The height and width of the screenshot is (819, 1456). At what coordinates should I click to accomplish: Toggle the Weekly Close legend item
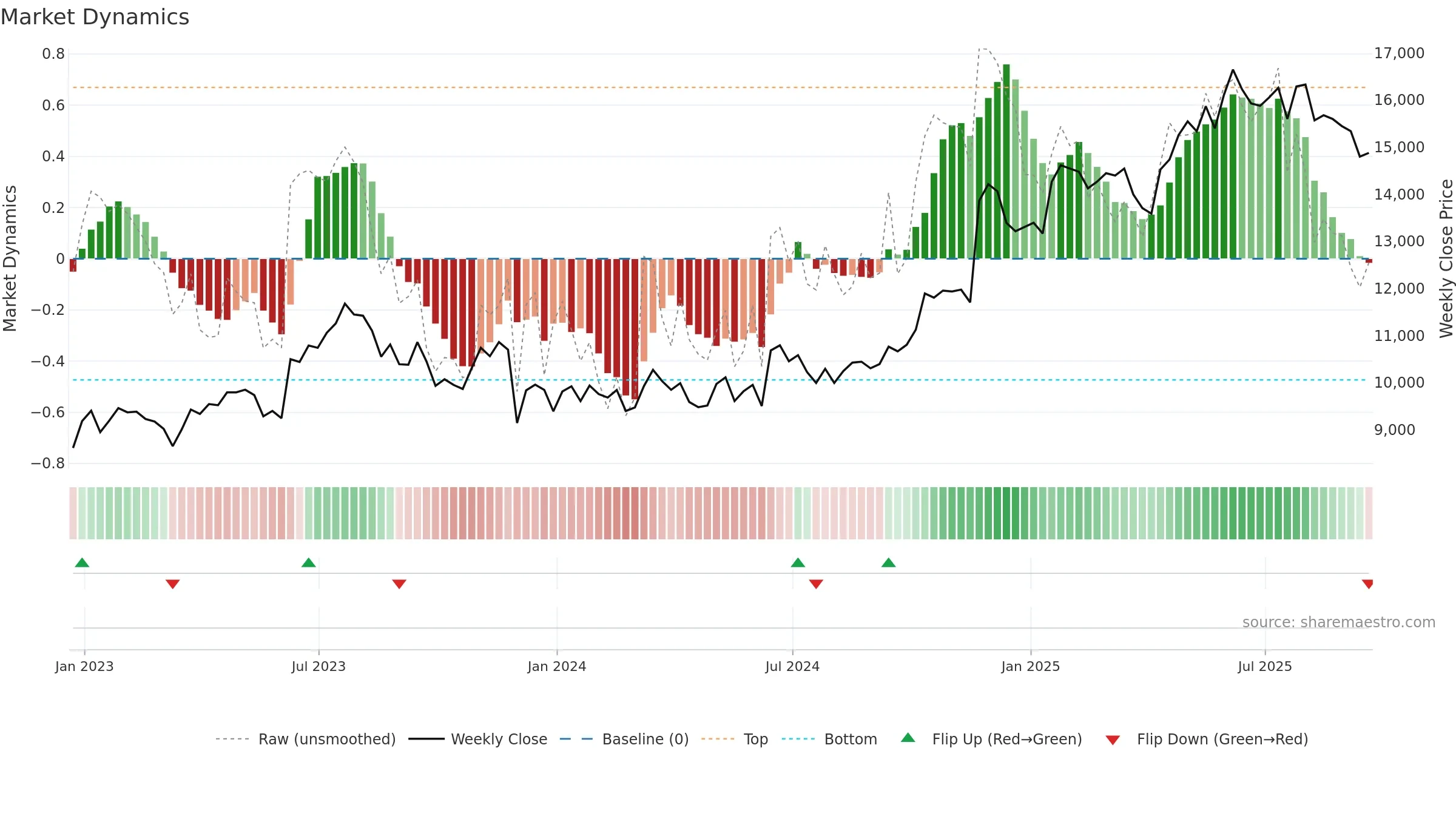tap(477, 739)
